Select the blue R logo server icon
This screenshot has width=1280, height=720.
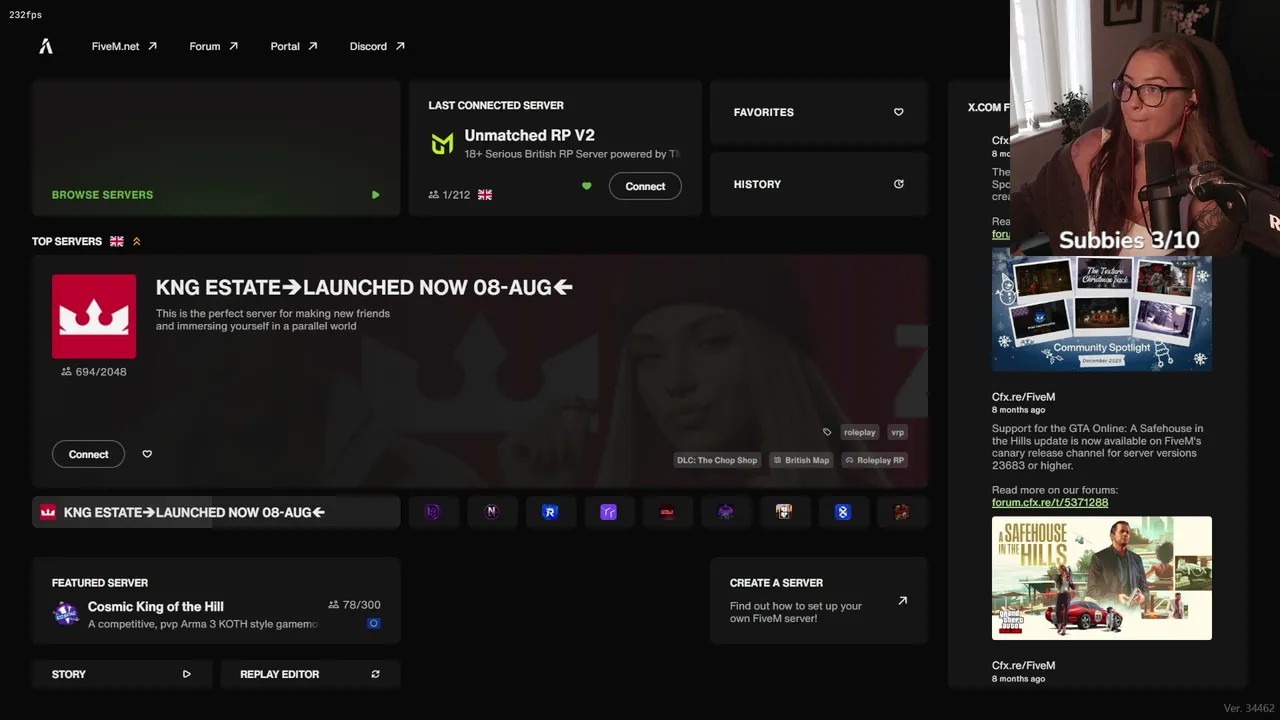coord(549,512)
